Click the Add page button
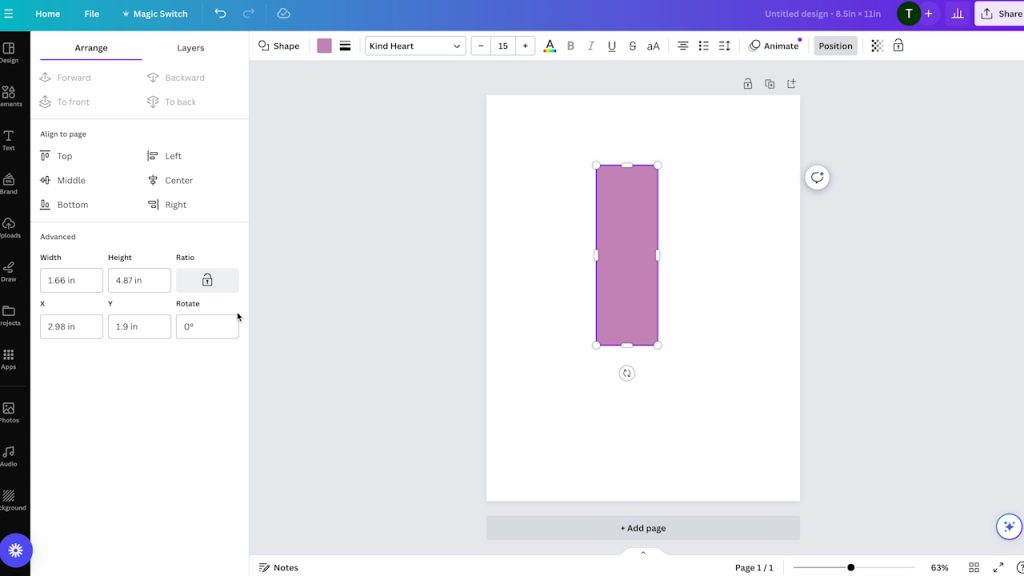 pos(643,528)
